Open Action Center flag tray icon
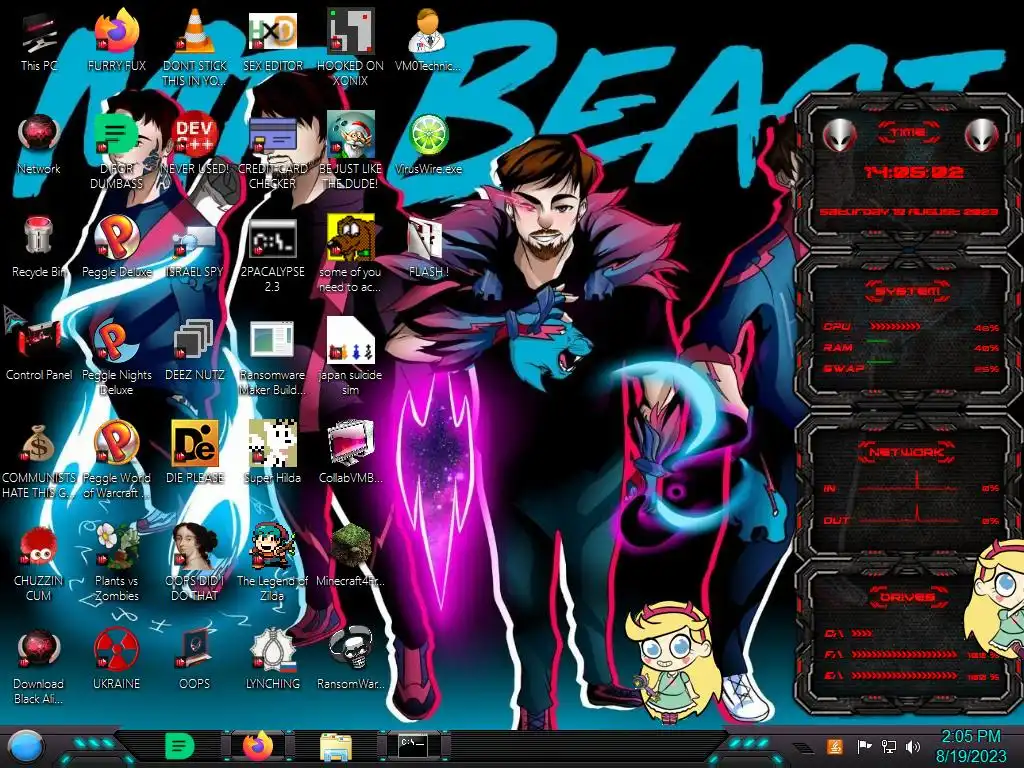 click(x=864, y=746)
